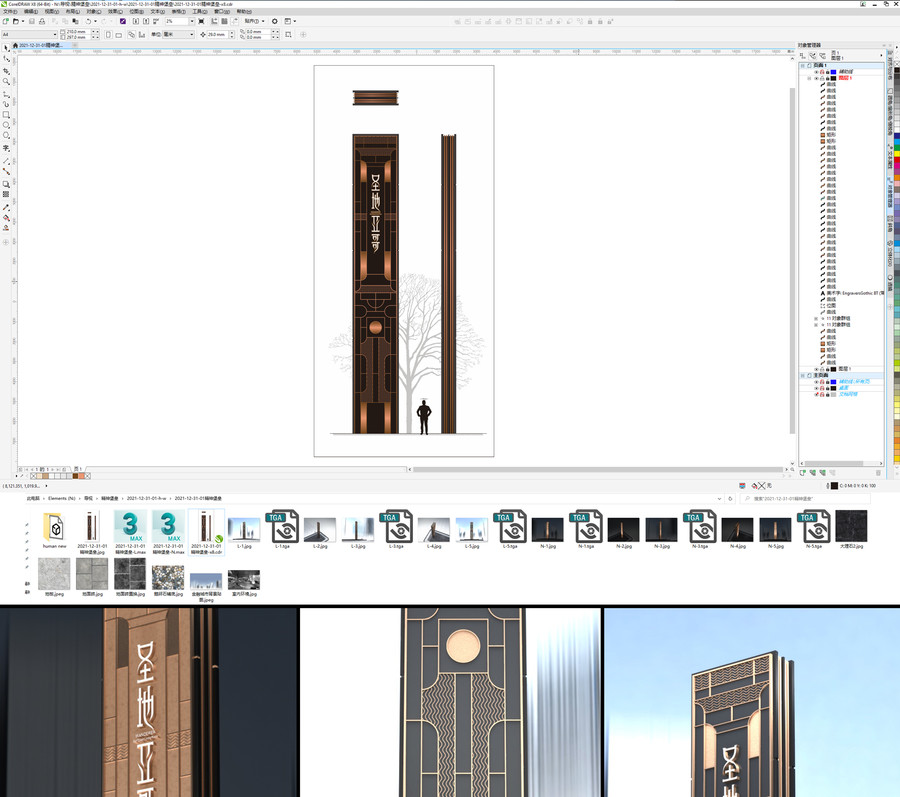Viewport: 900px width, 797px height.
Task: Select the first 3ds Max file ending in -L.max
Action: (130, 532)
